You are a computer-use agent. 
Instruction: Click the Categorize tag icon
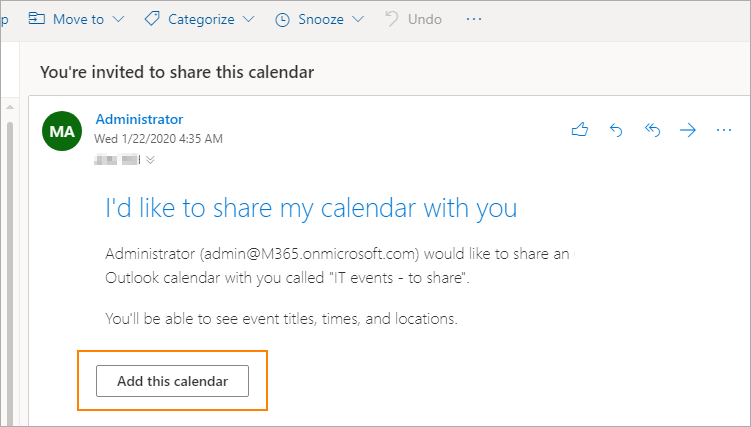[152, 19]
